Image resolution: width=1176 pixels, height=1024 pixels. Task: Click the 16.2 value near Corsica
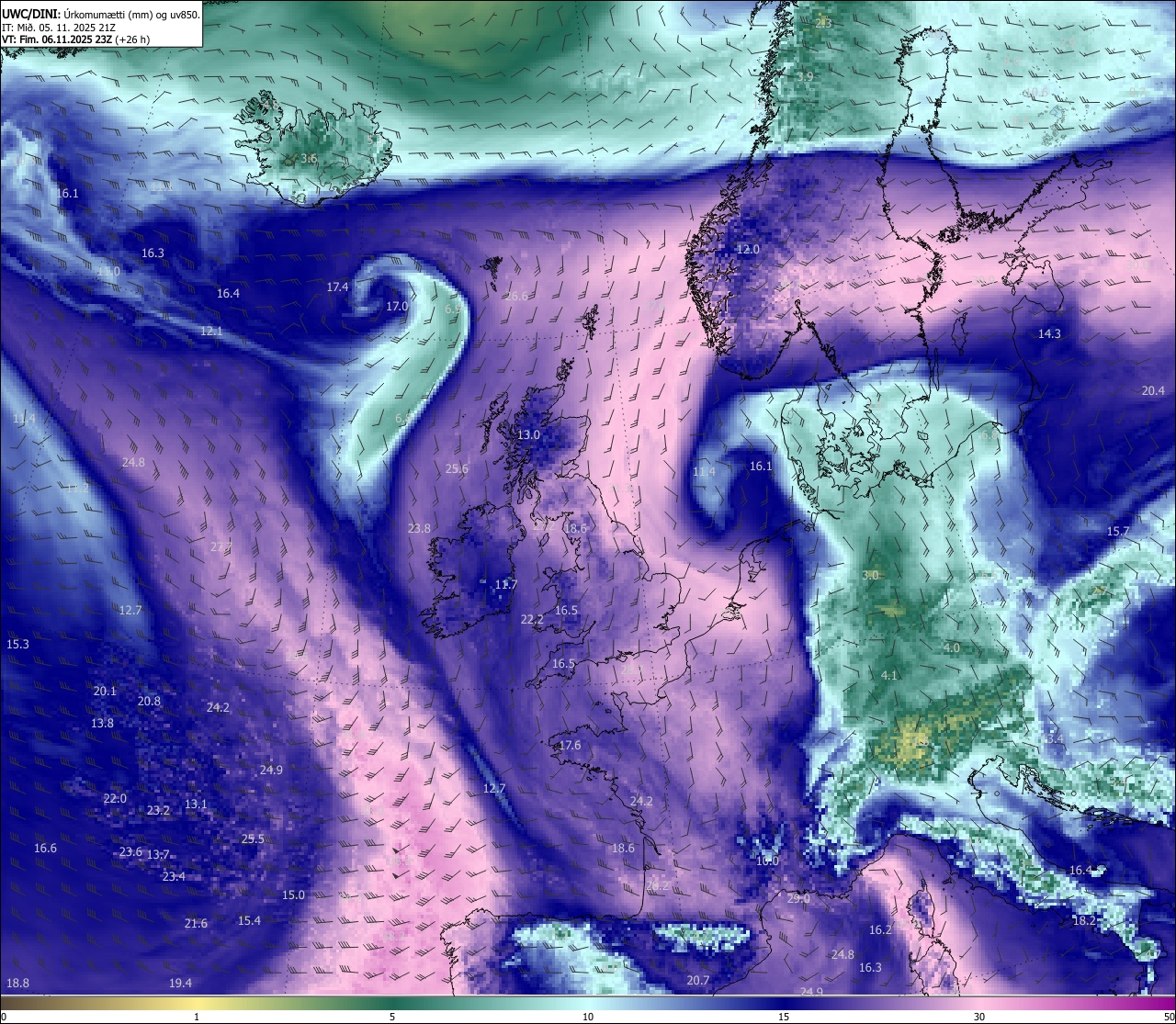click(x=880, y=930)
